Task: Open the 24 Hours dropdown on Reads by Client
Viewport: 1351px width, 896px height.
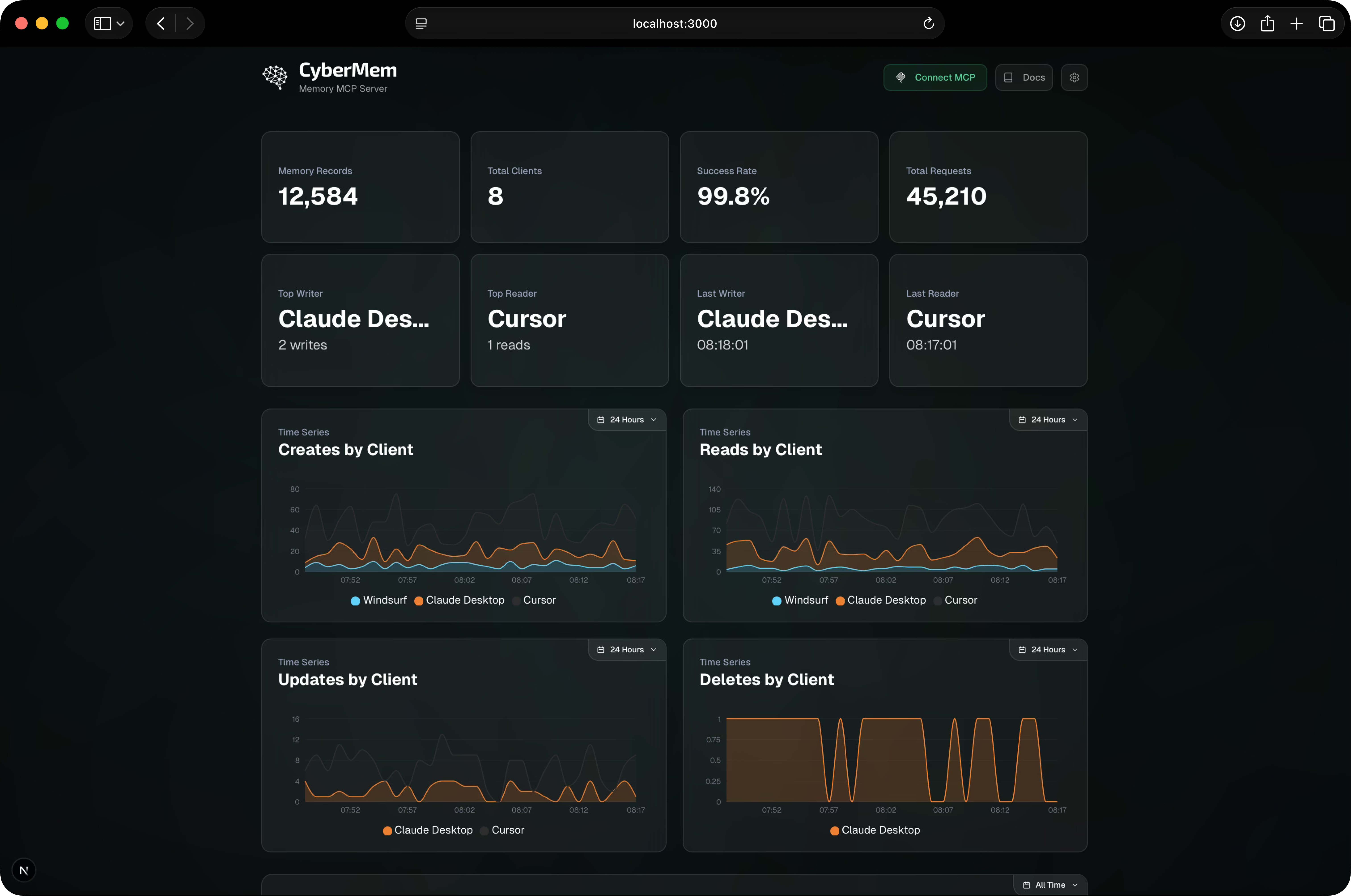Action: pos(1048,419)
